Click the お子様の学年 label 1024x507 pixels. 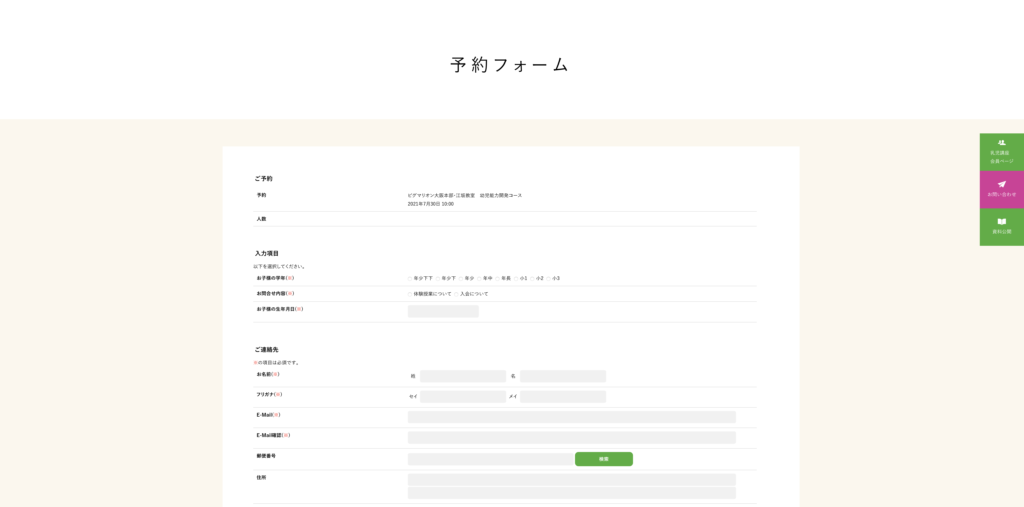point(275,278)
